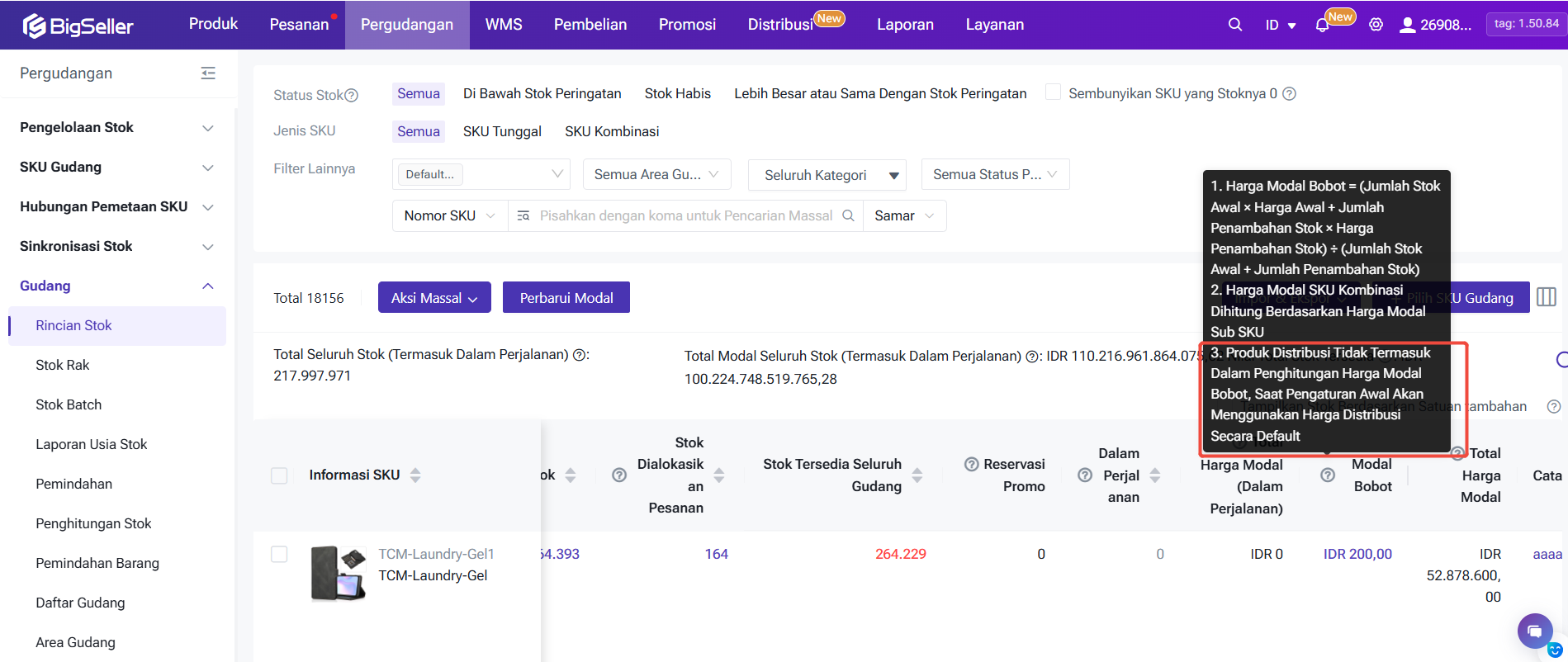
Task: Expand the Aksi Massal dropdown
Action: pyautogui.click(x=434, y=298)
